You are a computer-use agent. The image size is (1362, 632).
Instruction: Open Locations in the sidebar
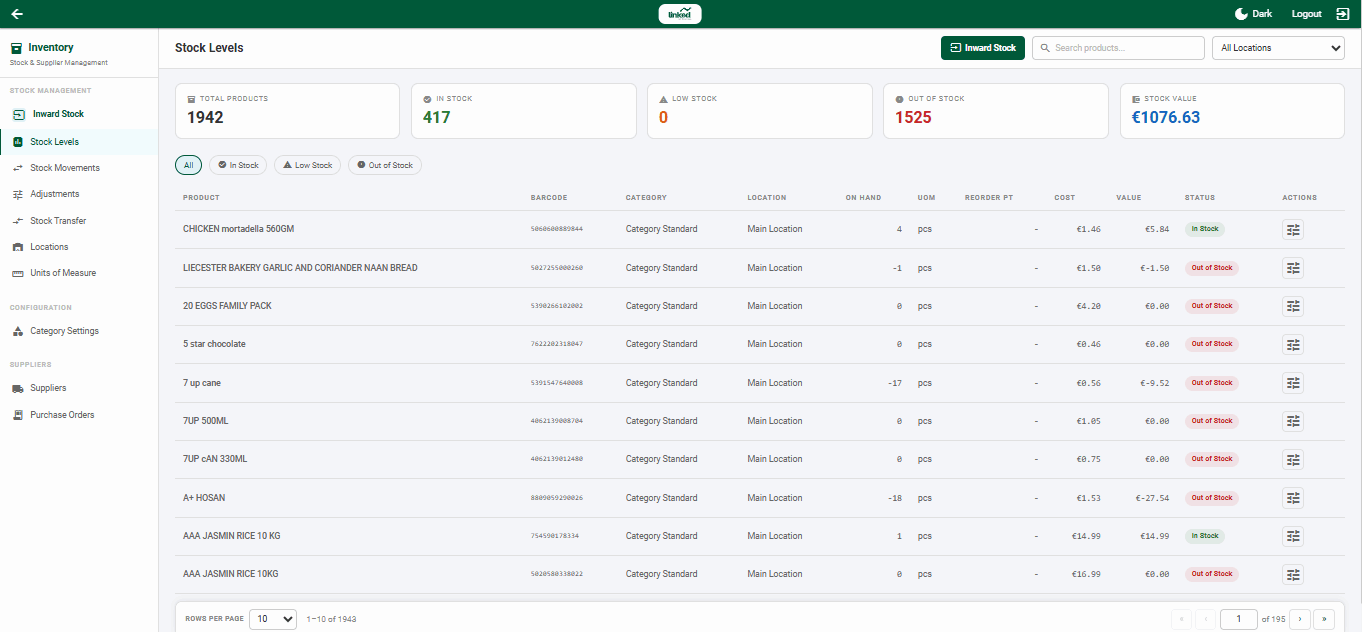pos(79,247)
